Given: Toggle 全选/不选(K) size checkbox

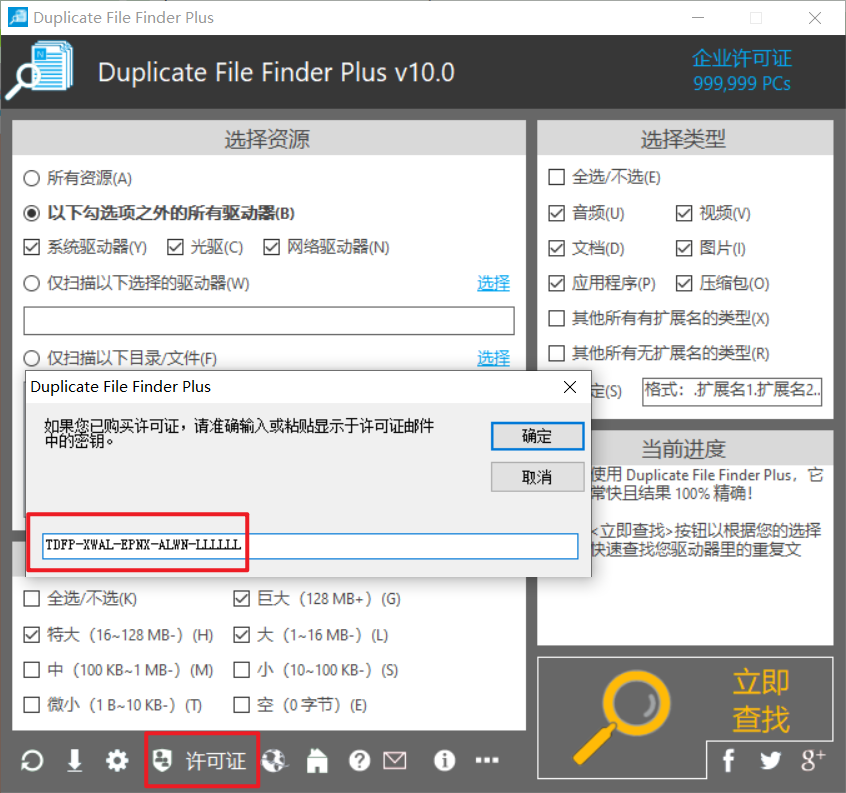Looking at the screenshot, I should pos(32,598).
